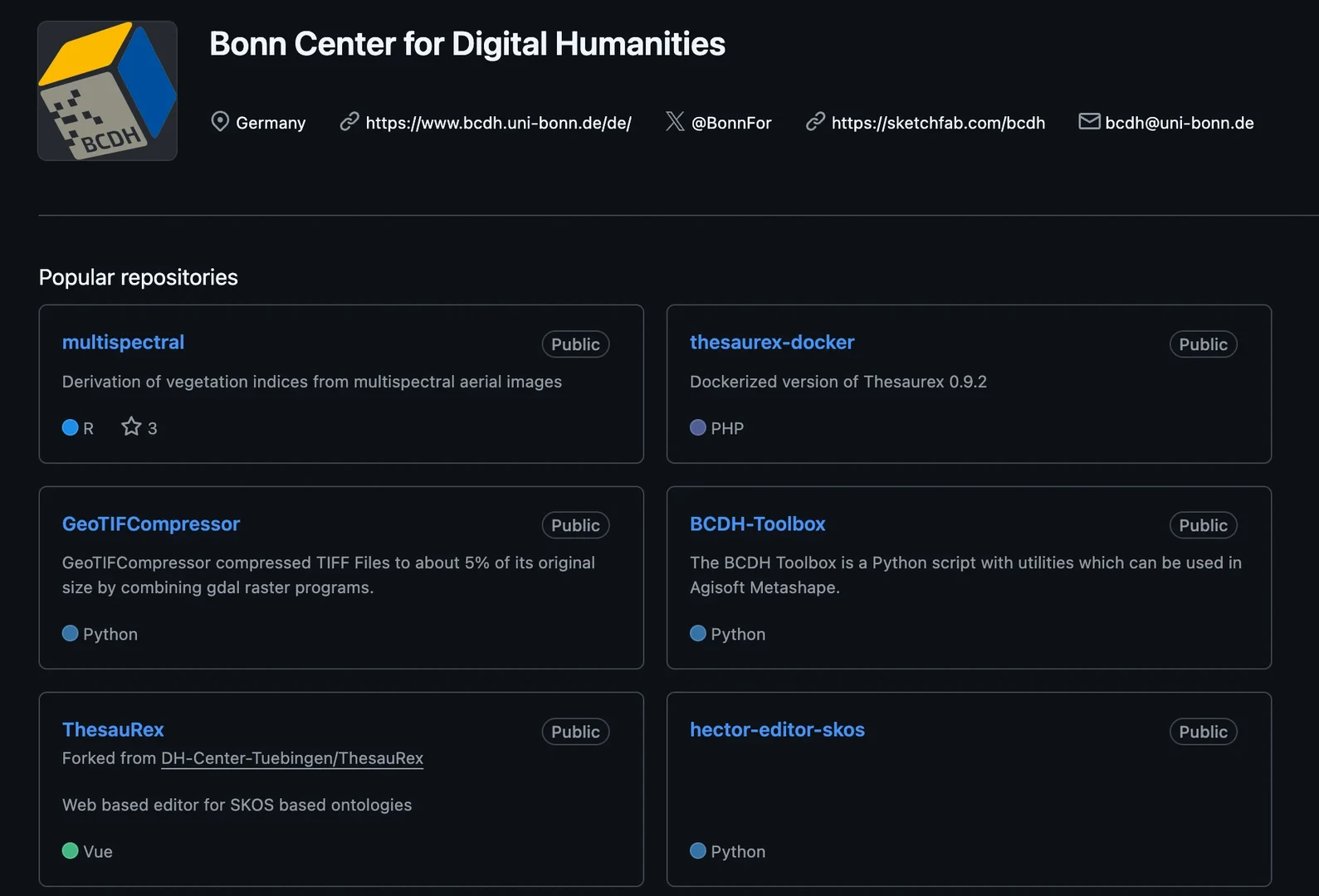
Task: Open the ThesauRex repository link
Action: click(113, 729)
